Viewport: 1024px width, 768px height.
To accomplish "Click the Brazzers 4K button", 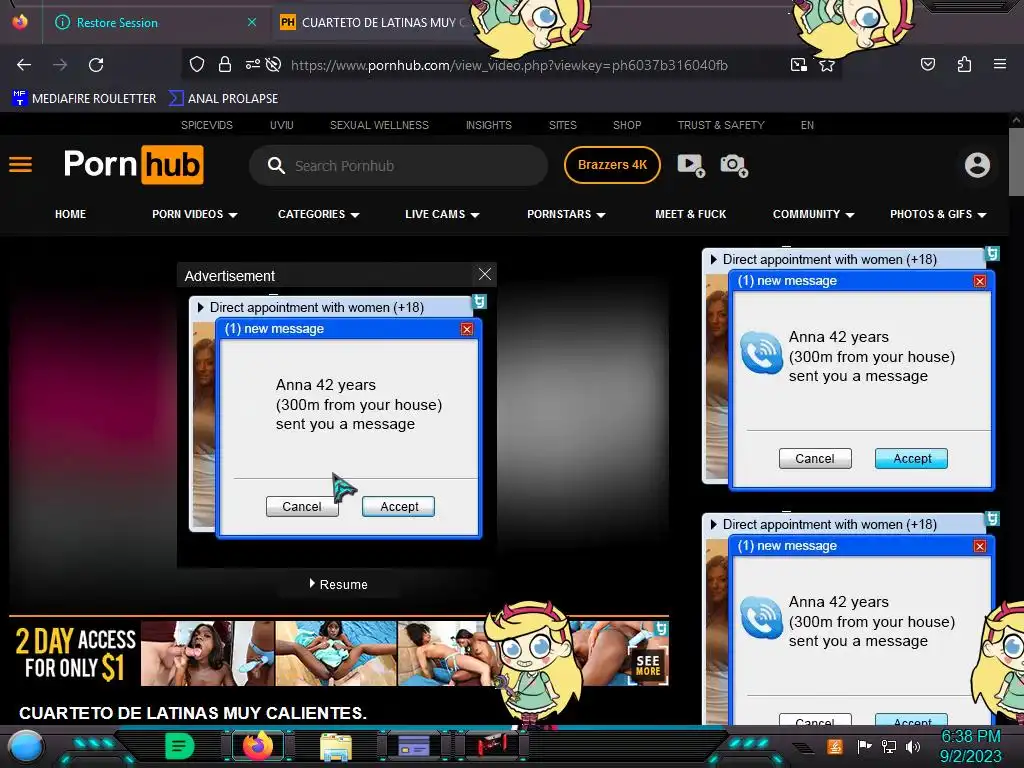I will tap(612, 165).
